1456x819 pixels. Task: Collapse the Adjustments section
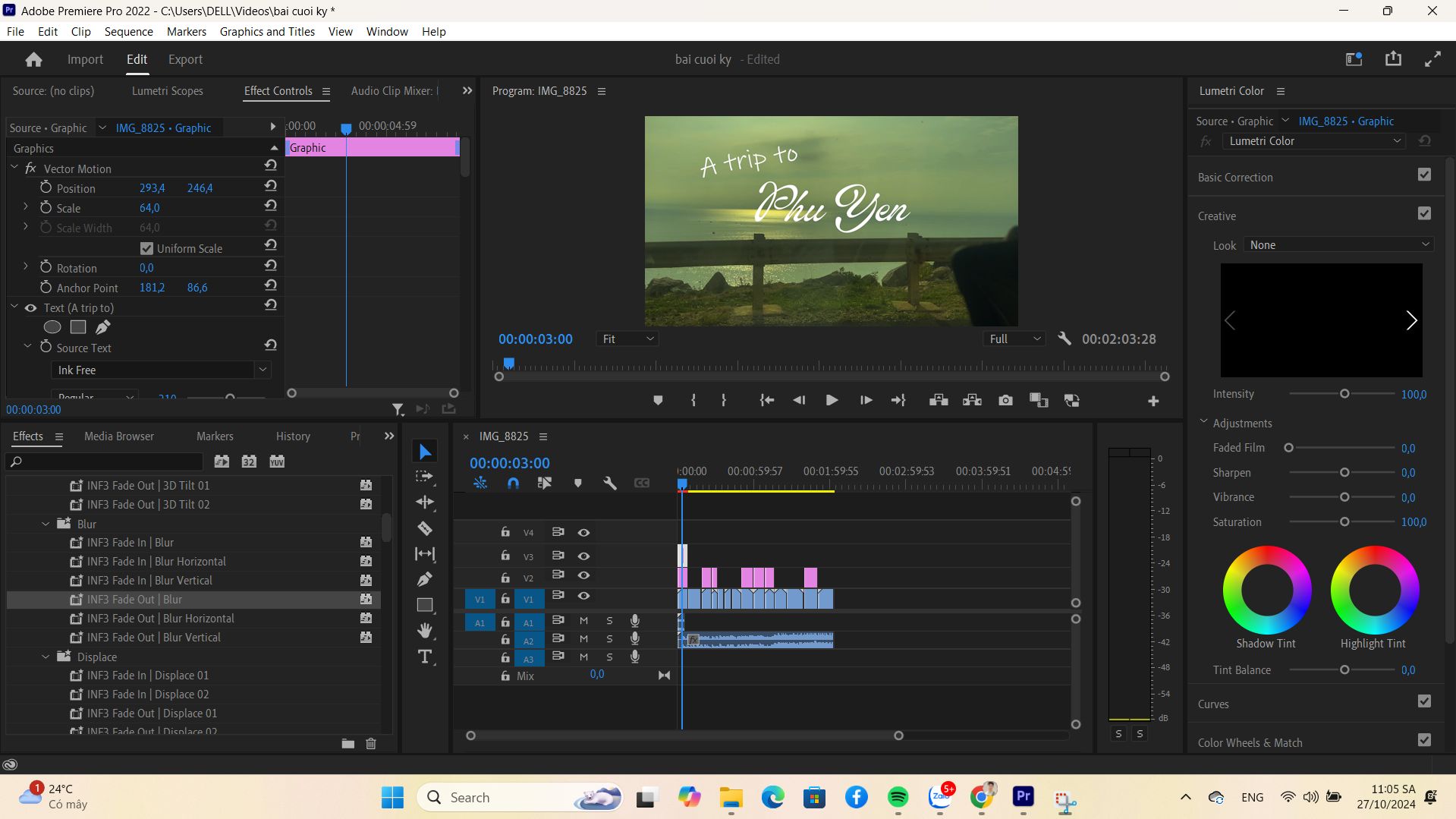[1203, 422]
